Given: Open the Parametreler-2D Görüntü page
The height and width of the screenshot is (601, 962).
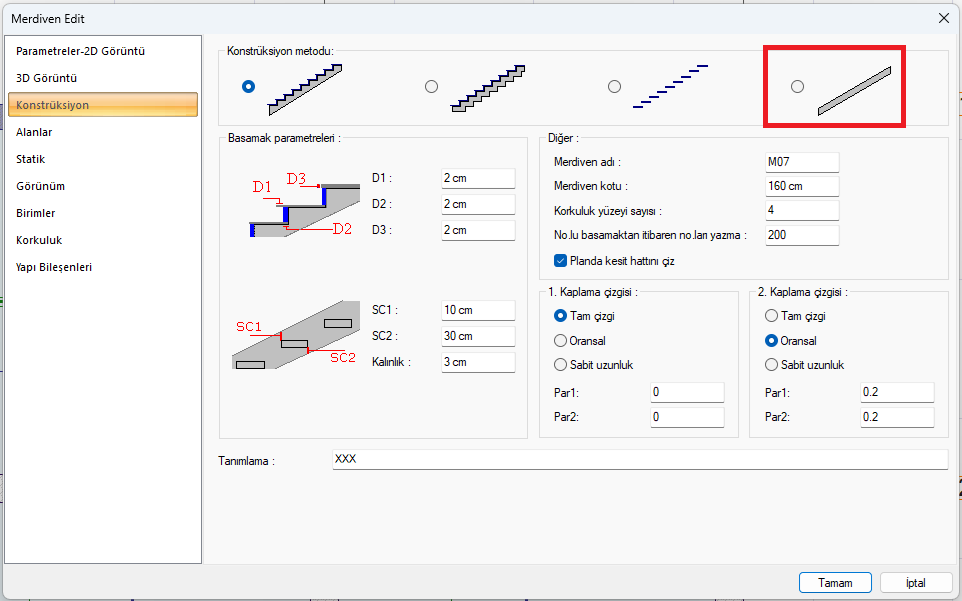Looking at the screenshot, I should click(x=81, y=51).
